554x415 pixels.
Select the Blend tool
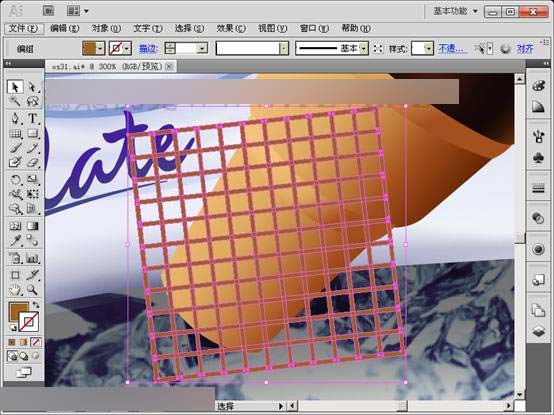click(x=32, y=241)
